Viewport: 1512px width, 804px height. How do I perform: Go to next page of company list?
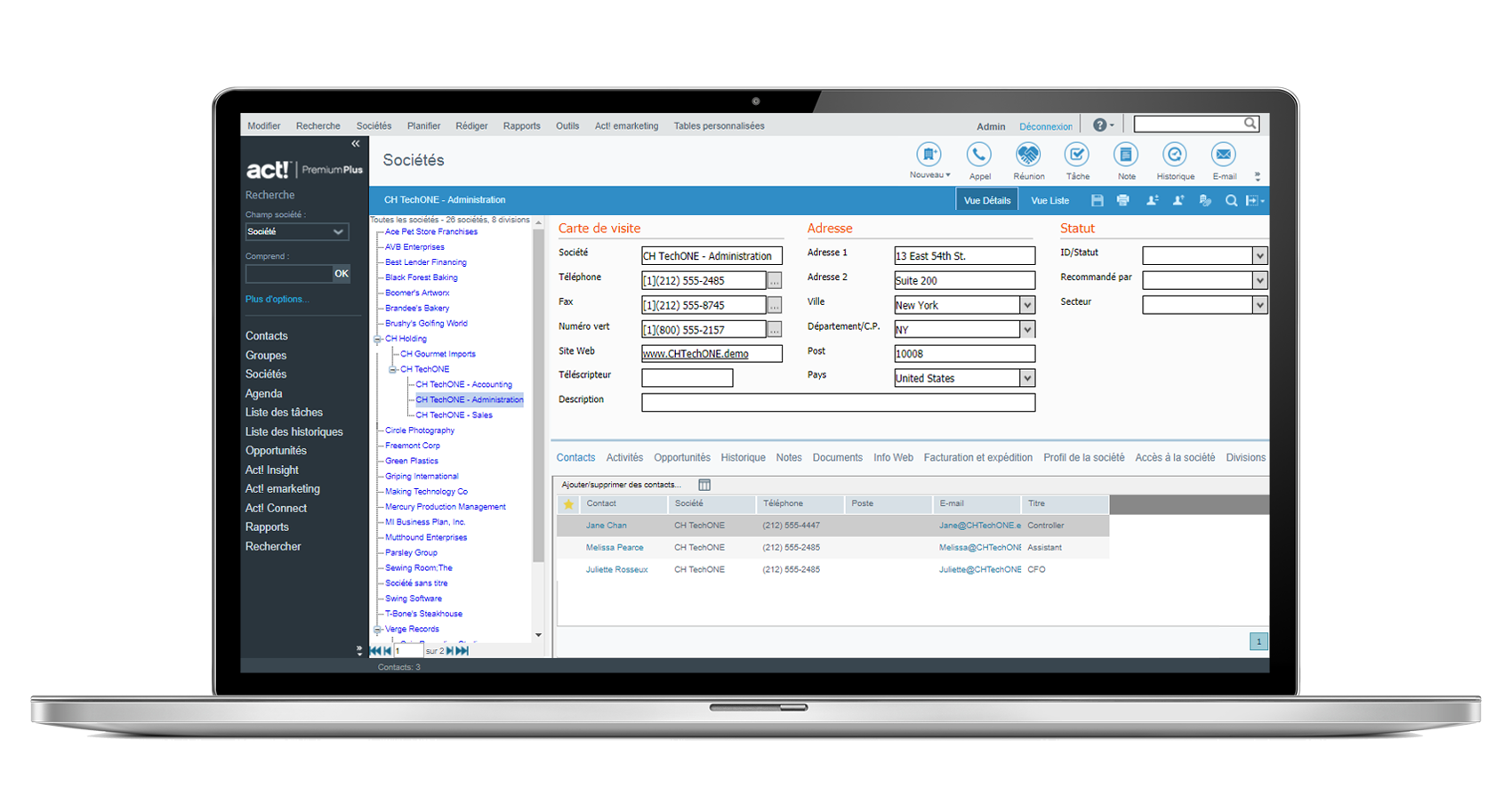[x=450, y=651]
